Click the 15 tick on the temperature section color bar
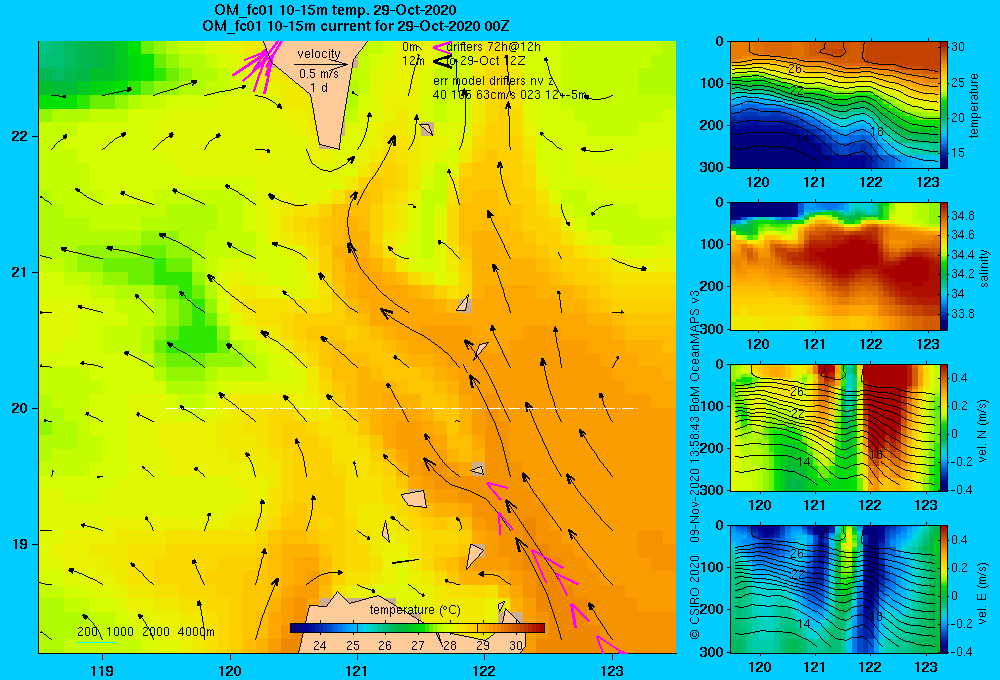The height and width of the screenshot is (680, 1000). pos(958,153)
